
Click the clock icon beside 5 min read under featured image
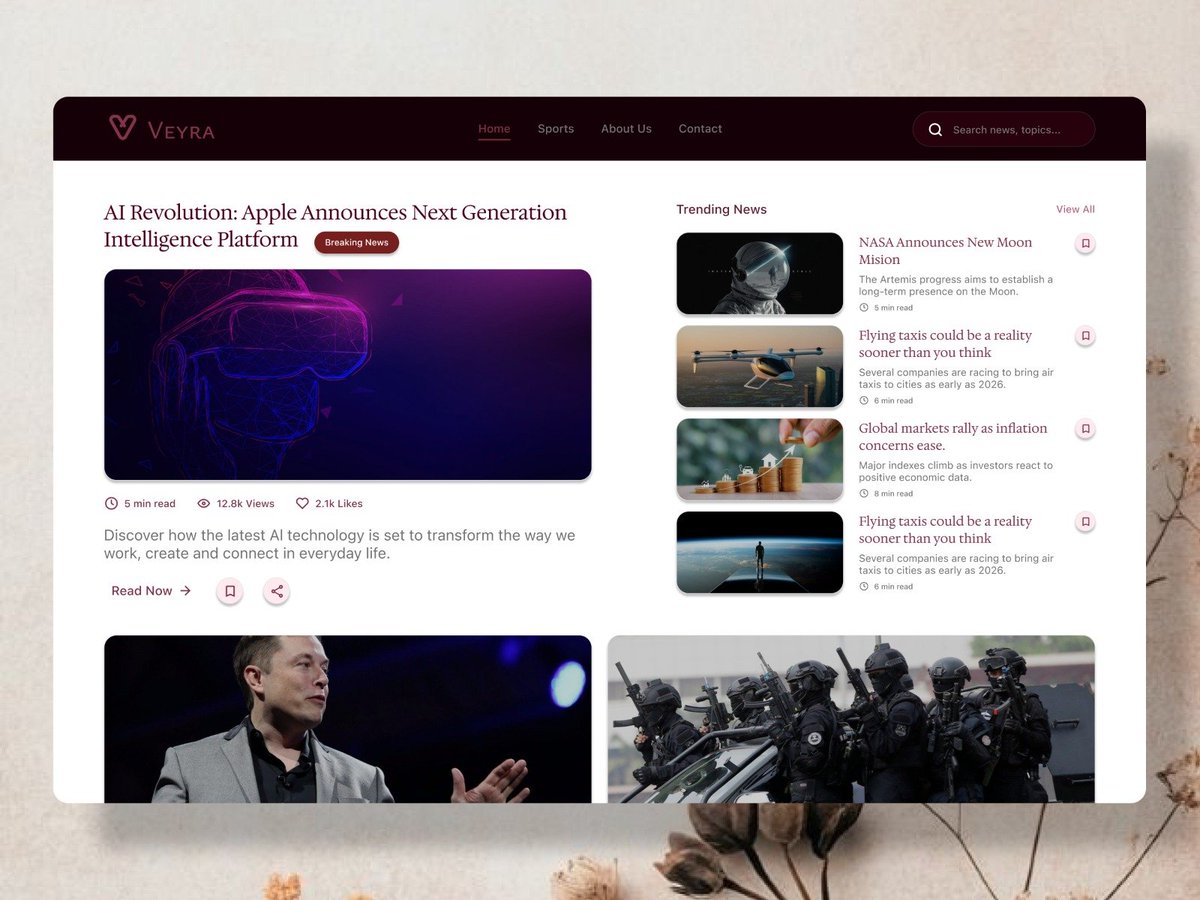click(111, 504)
